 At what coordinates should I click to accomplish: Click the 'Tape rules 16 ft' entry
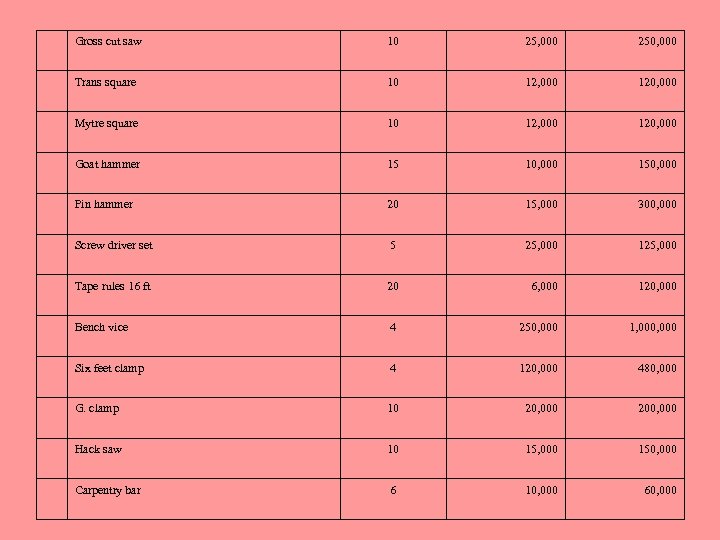point(113,286)
